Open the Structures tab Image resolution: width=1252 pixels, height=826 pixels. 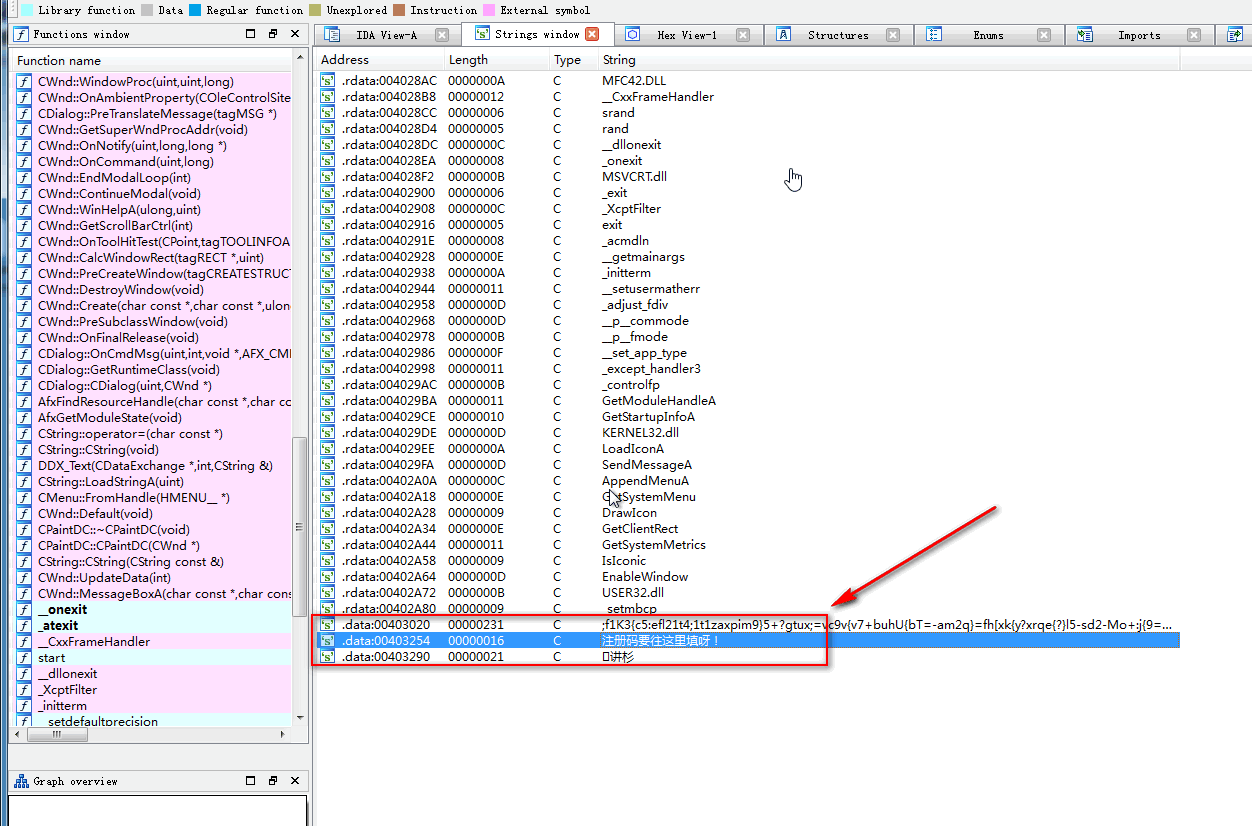click(x=838, y=35)
